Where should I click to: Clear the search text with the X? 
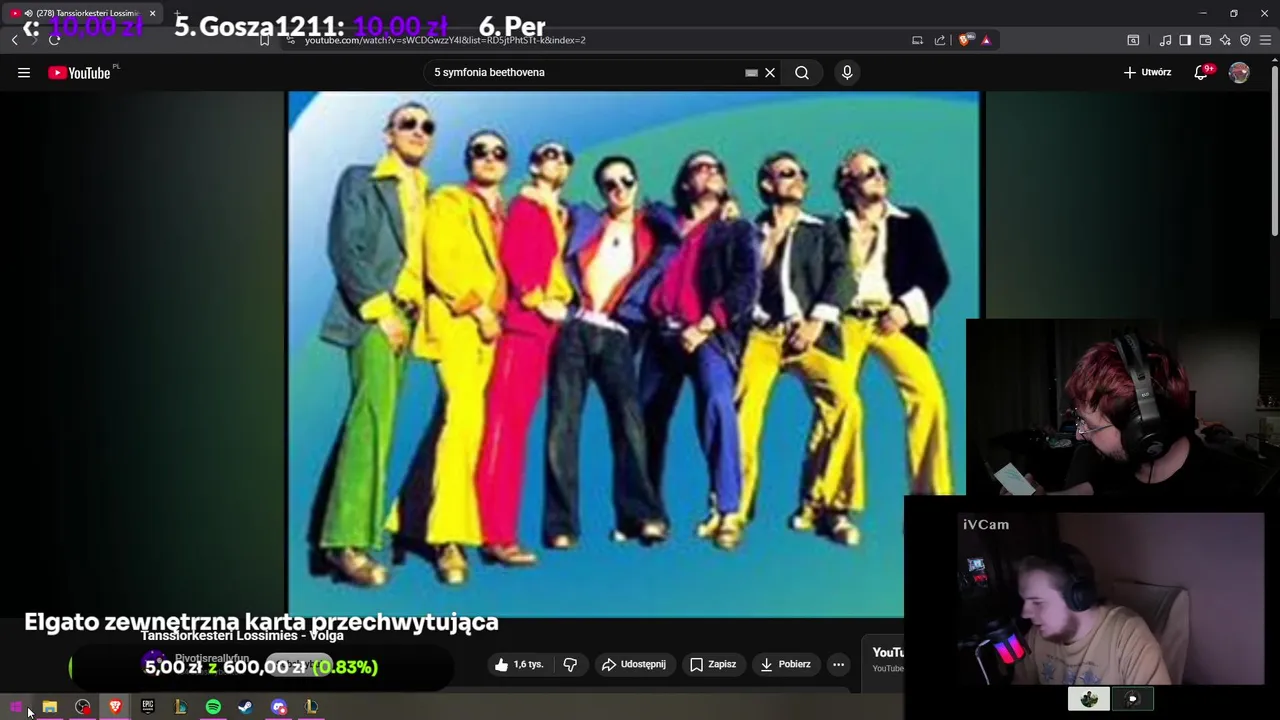tap(770, 72)
